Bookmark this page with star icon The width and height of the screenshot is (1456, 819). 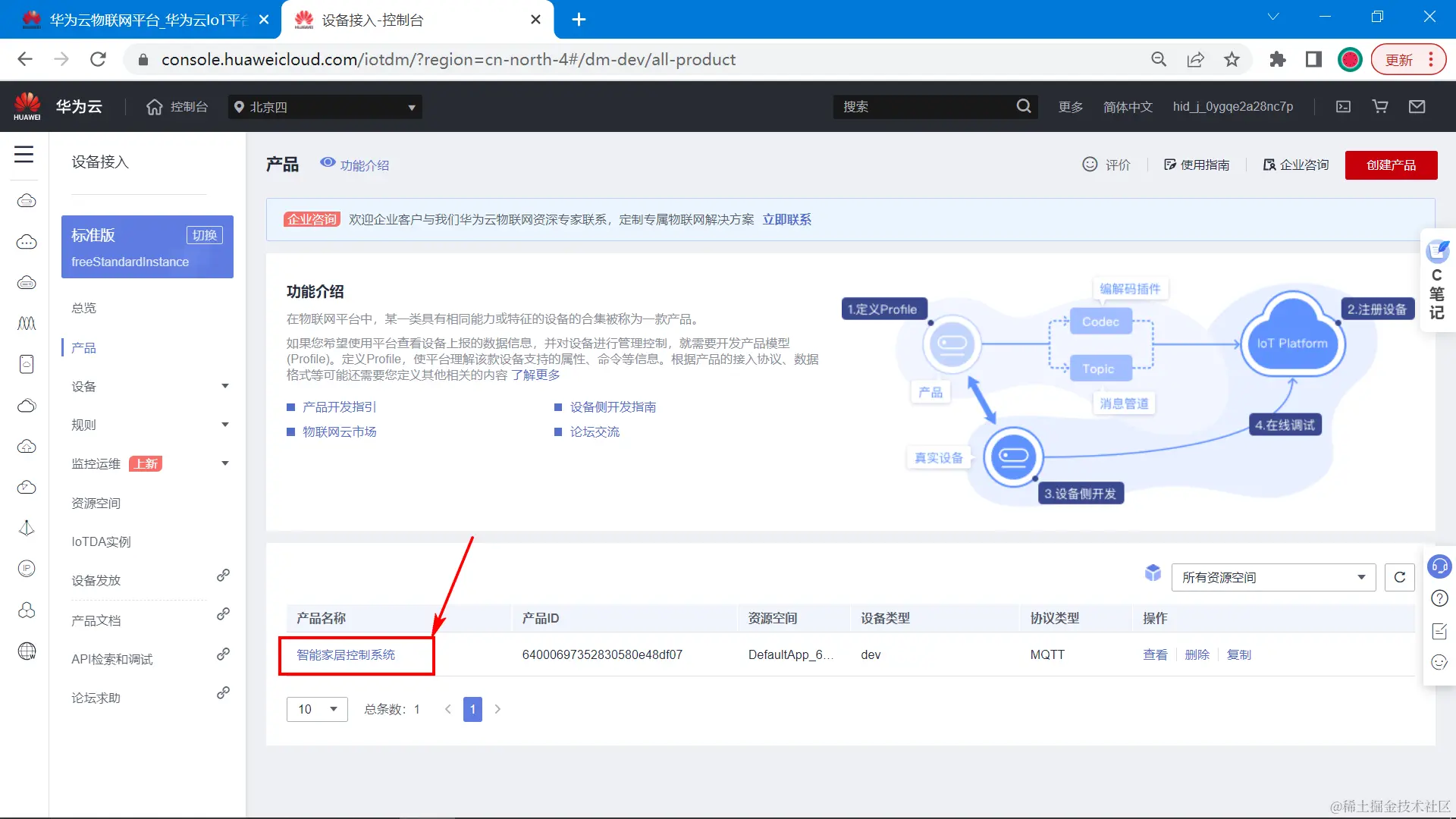[1232, 59]
